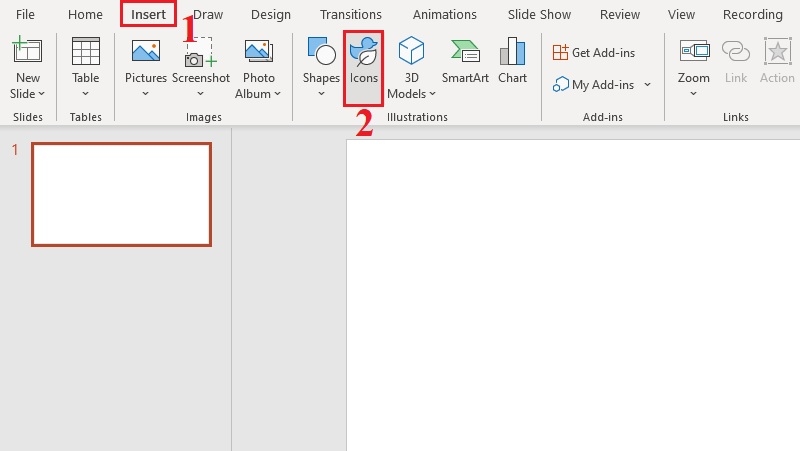Click the Zoom icon in Links
The width and height of the screenshot is (800, 451).
pos(694,51)
